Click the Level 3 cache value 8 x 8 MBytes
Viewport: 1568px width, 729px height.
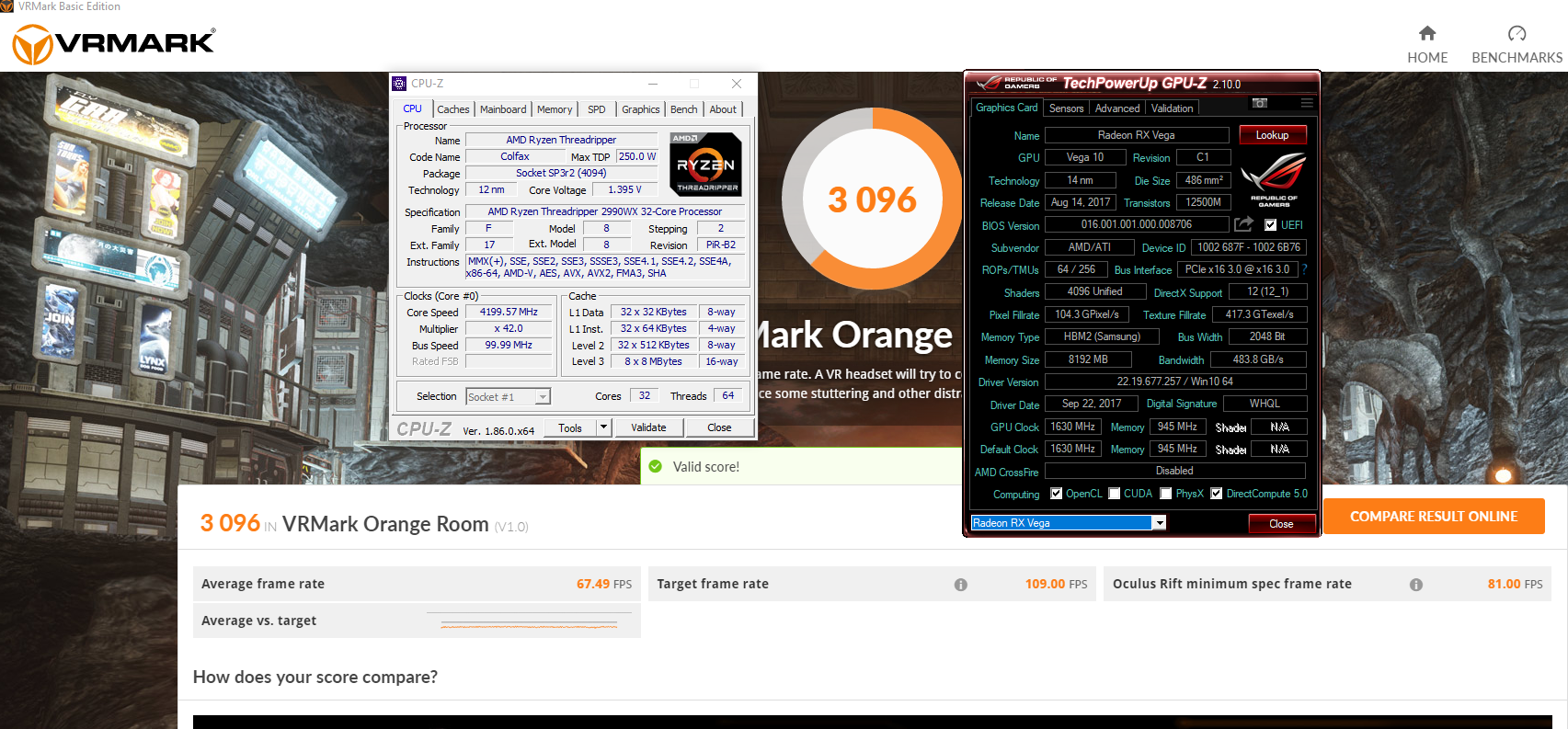point(654,361)
